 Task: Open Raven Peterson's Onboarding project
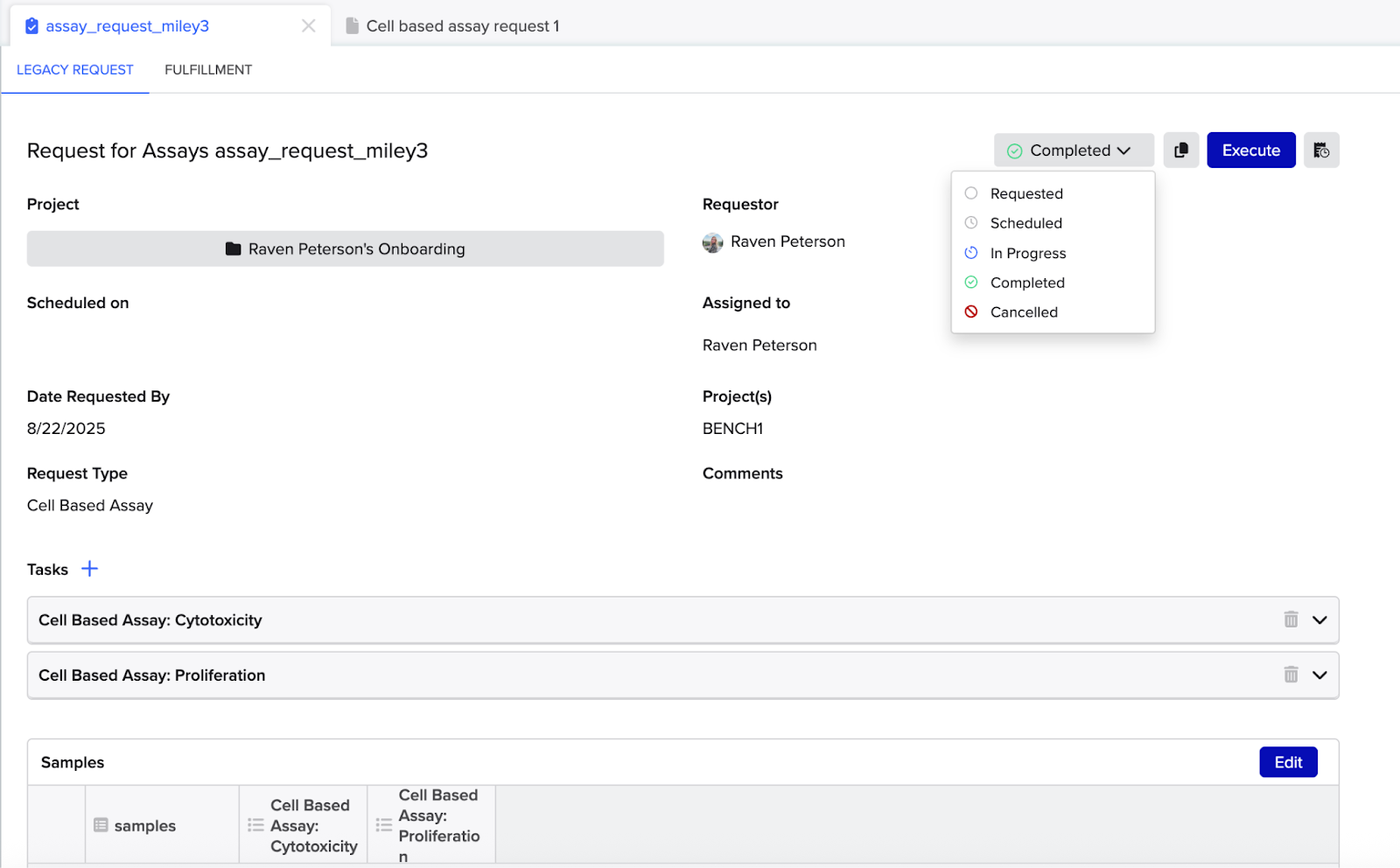[346, 249]
